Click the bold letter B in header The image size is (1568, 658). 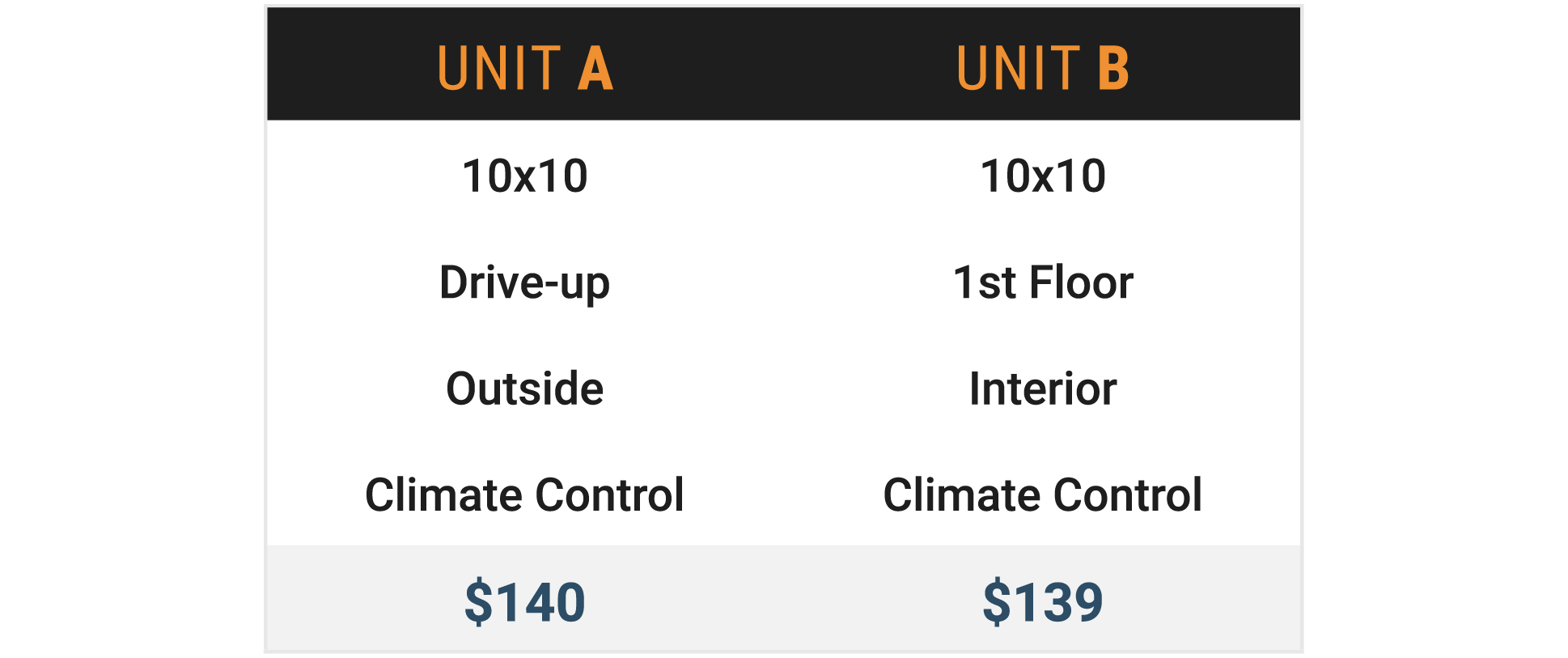[1113, 68]
